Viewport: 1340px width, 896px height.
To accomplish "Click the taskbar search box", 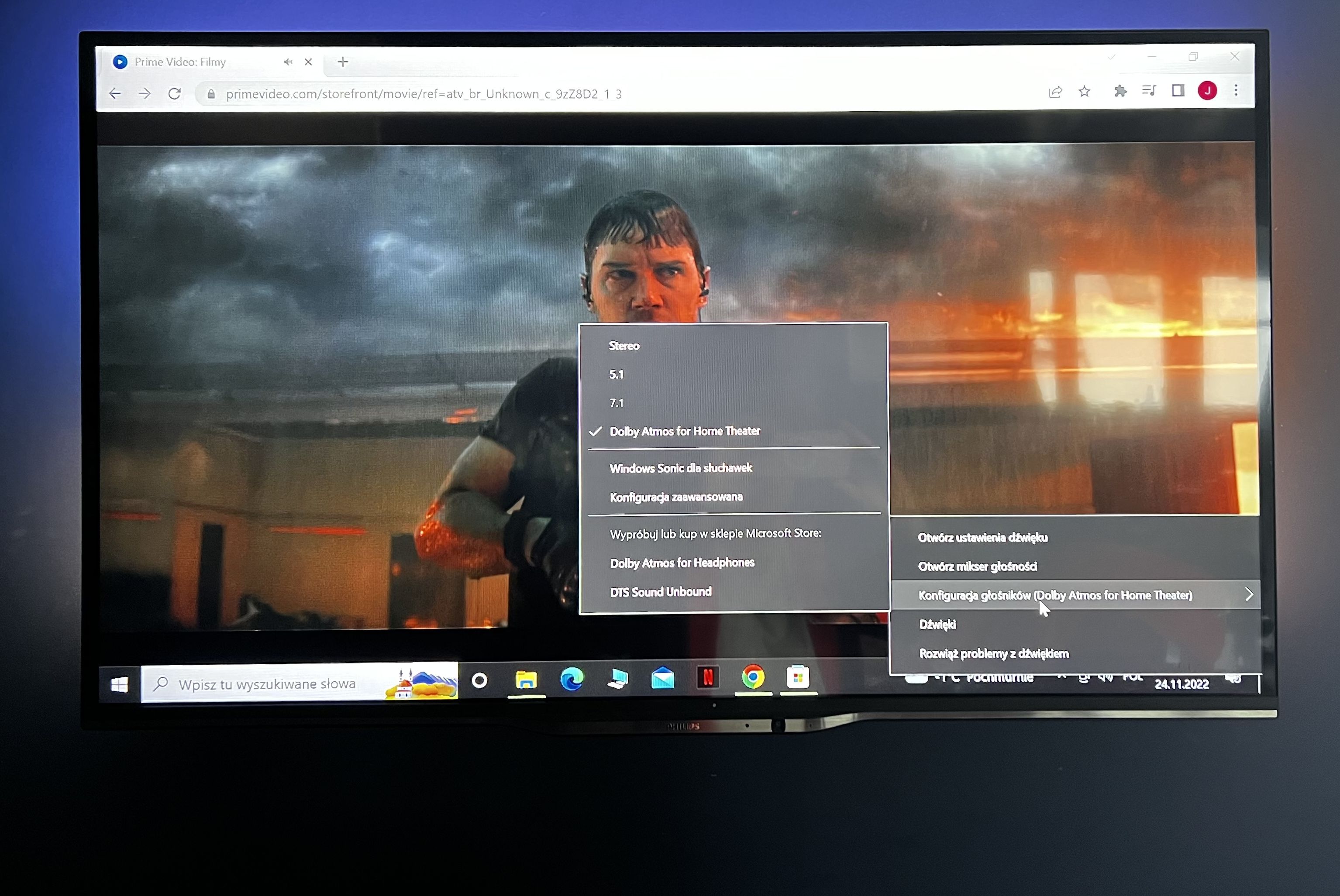I will (x=299, y=683).
